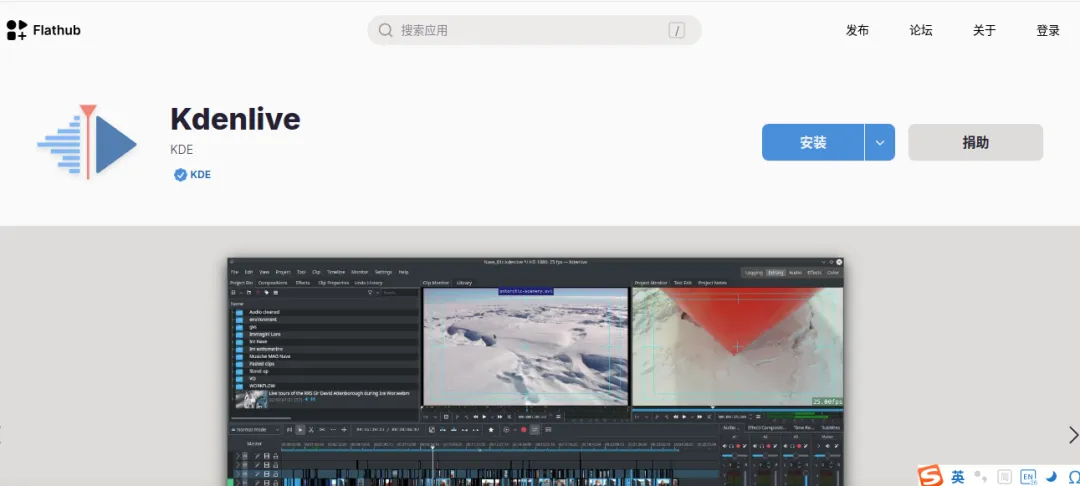1080x486 pixels.
Task: Open the blue KDE verified label
Action: (200, 175)
